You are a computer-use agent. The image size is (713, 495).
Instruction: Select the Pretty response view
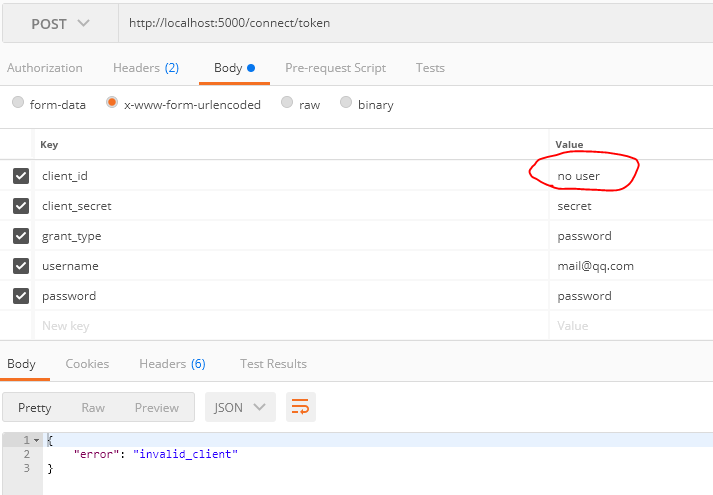(35, 408)
